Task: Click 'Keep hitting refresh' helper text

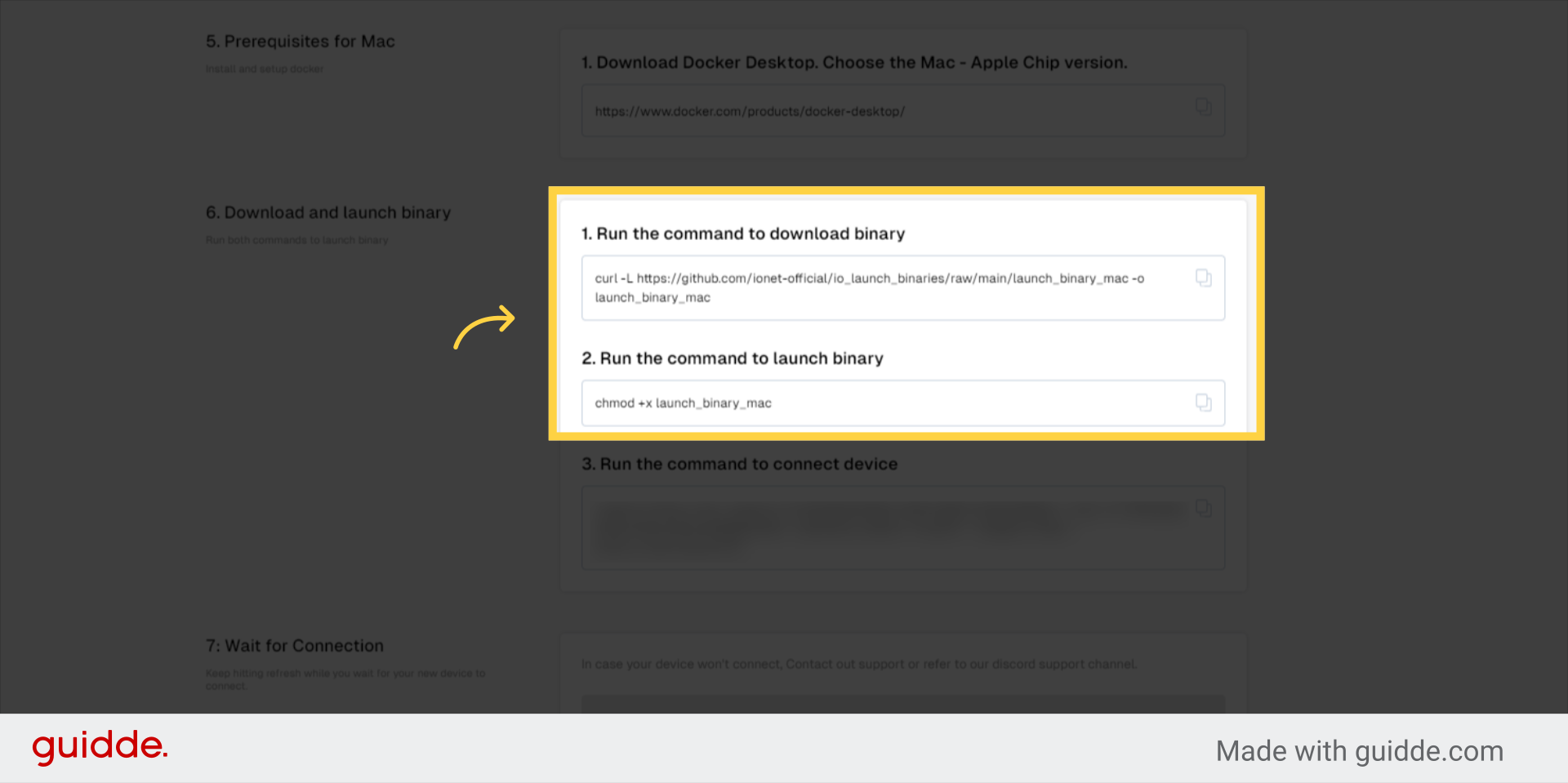Action: 345,679
